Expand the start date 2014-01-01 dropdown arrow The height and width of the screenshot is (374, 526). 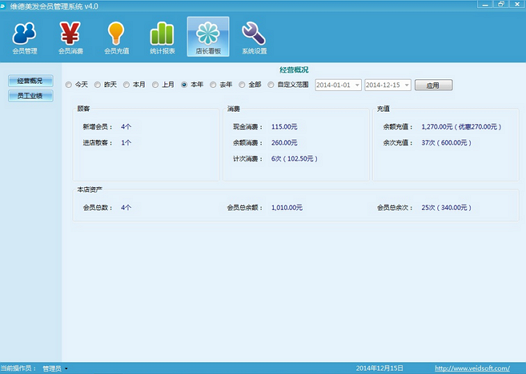point(357,85)
